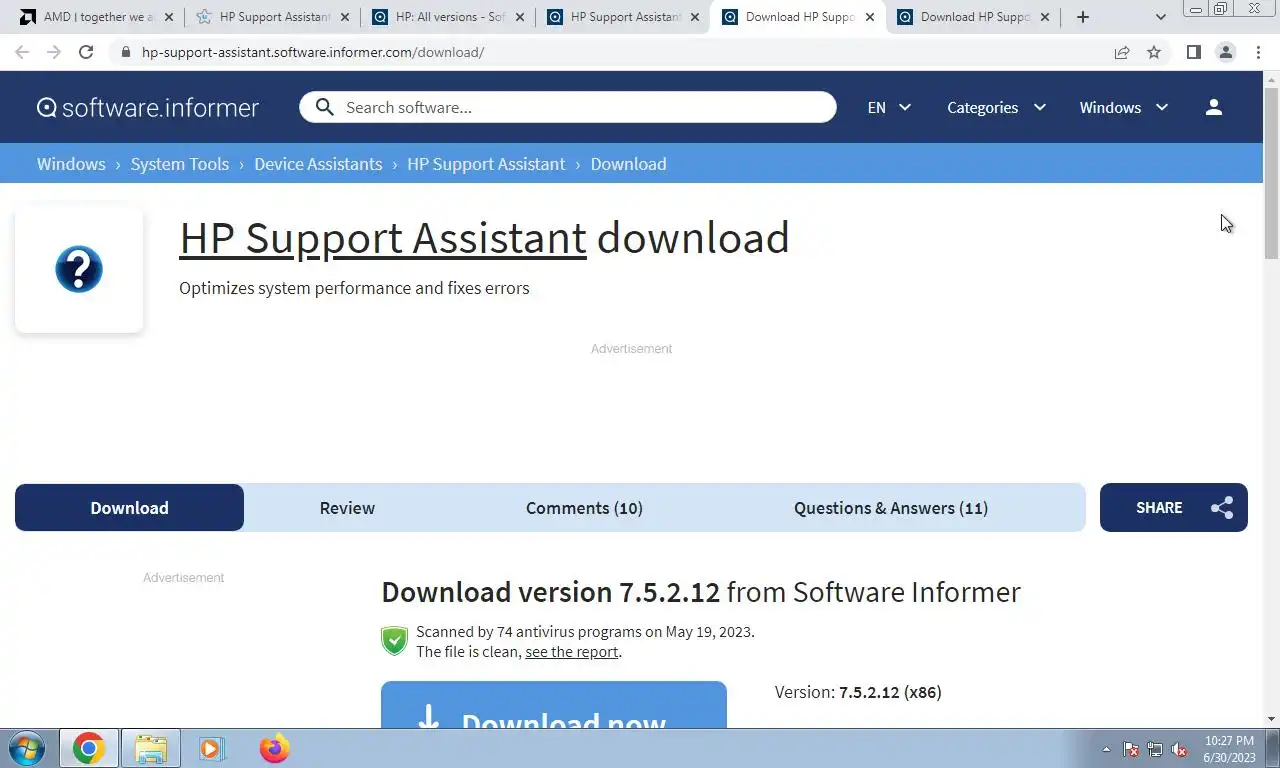Click the network tray icon

pyautogui.click(x=1155, y=749)
